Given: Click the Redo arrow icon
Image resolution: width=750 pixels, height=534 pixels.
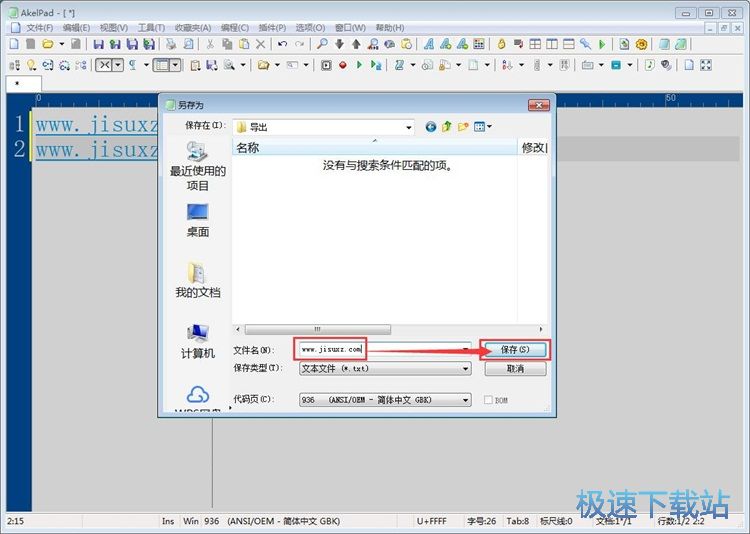Looking at the screenshot, I should pyautogui.click(x=299, y=44).
